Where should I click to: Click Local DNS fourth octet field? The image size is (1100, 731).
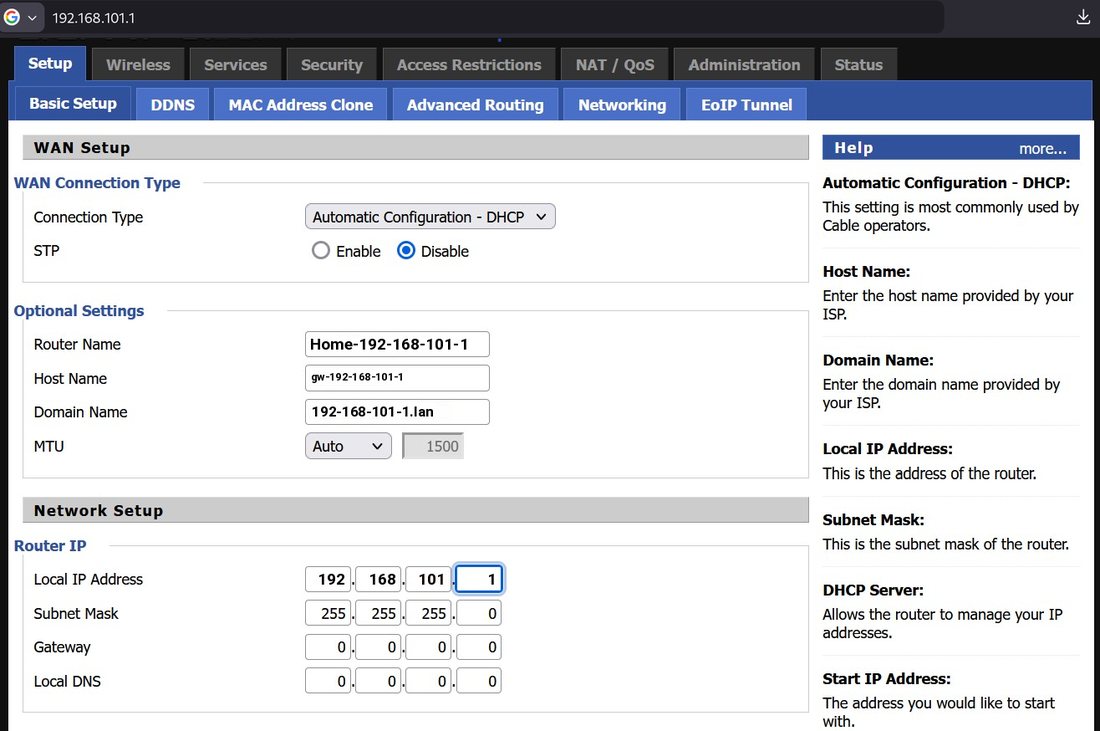pos(478,681)
